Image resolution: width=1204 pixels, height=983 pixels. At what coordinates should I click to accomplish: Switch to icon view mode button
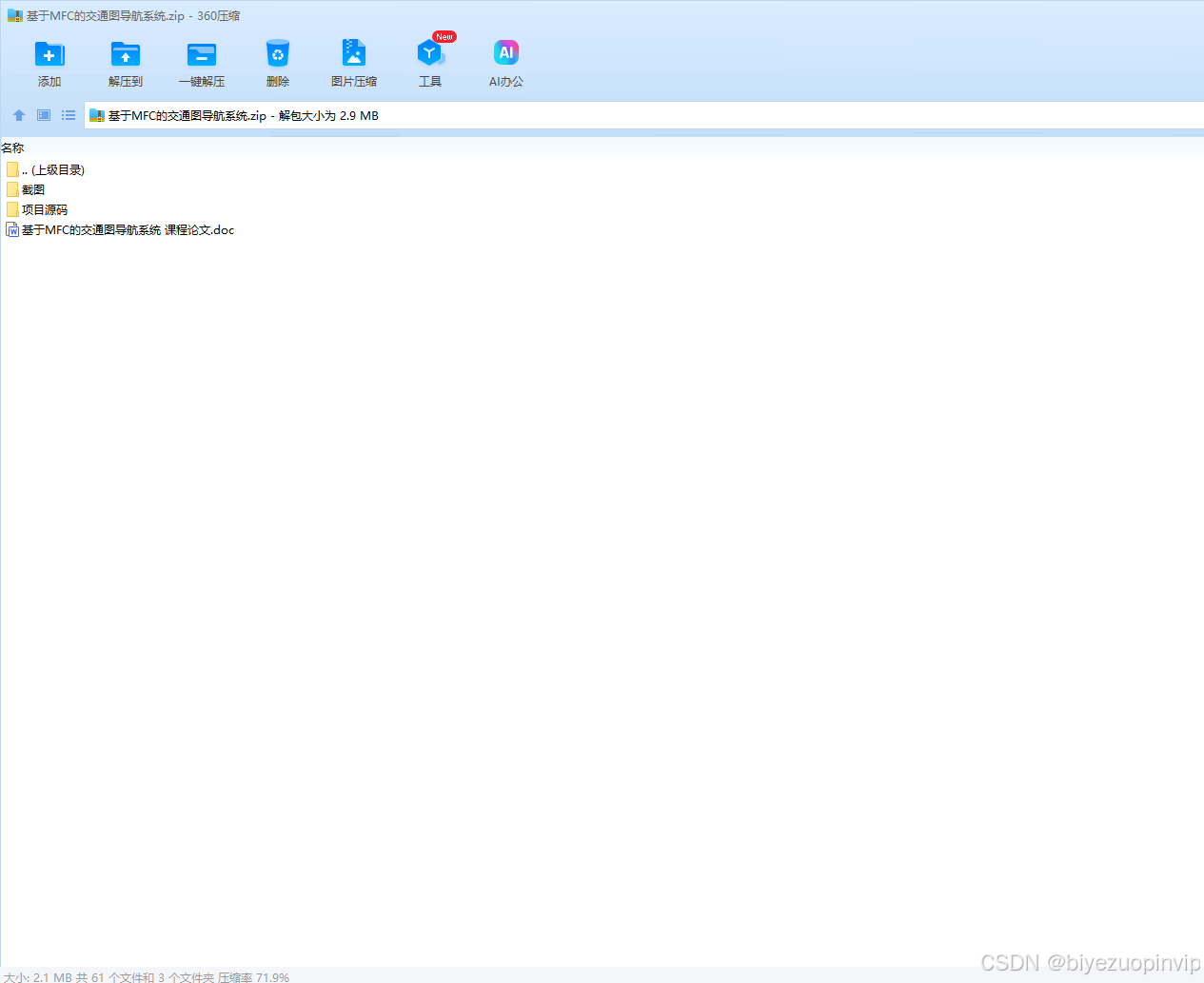44,115
